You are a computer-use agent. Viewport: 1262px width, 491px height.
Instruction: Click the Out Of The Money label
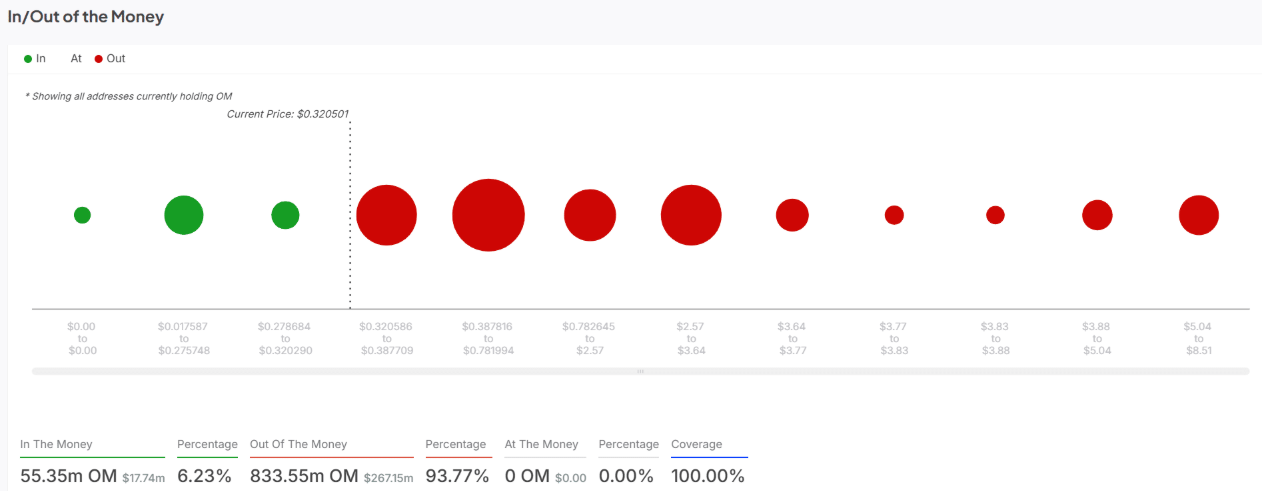click(x=298, y=444)
